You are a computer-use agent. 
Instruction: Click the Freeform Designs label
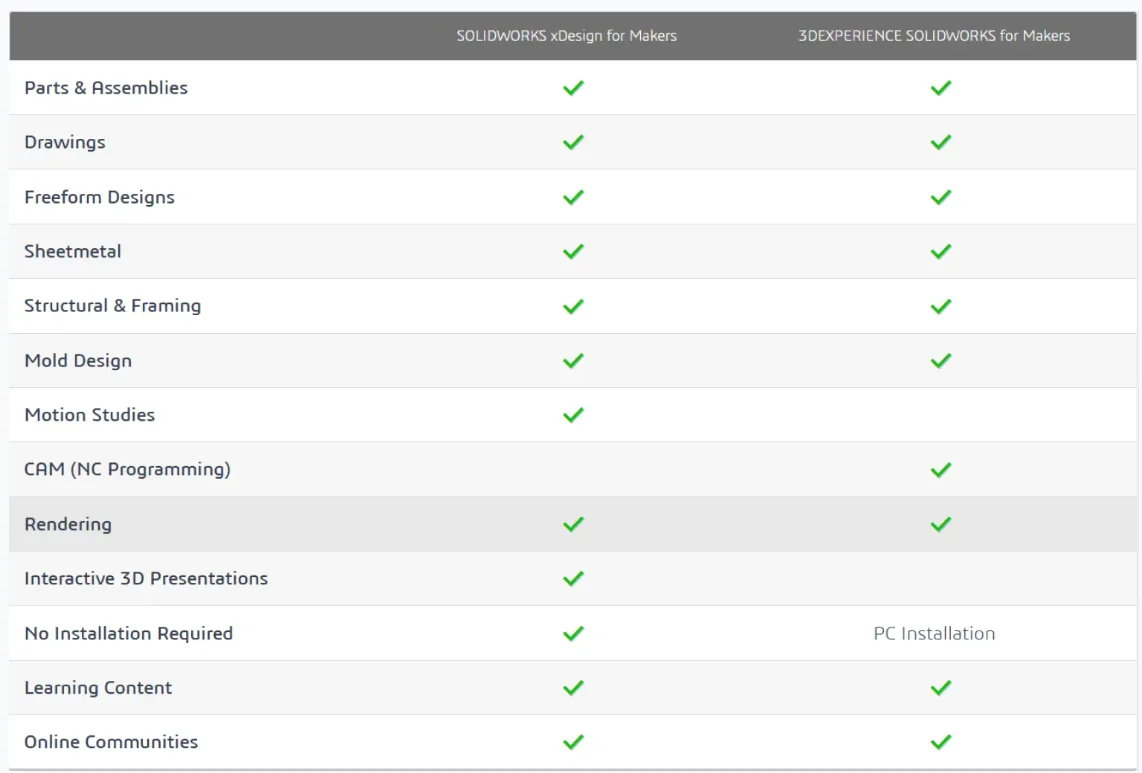pyautogui.click(x=100, y=197)
